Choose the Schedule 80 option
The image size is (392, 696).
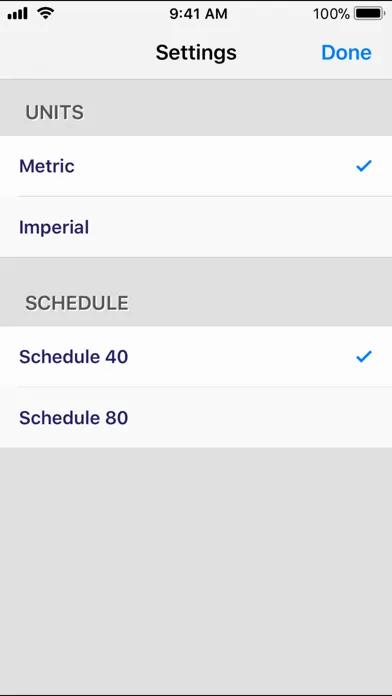click(x=196, y=417)
